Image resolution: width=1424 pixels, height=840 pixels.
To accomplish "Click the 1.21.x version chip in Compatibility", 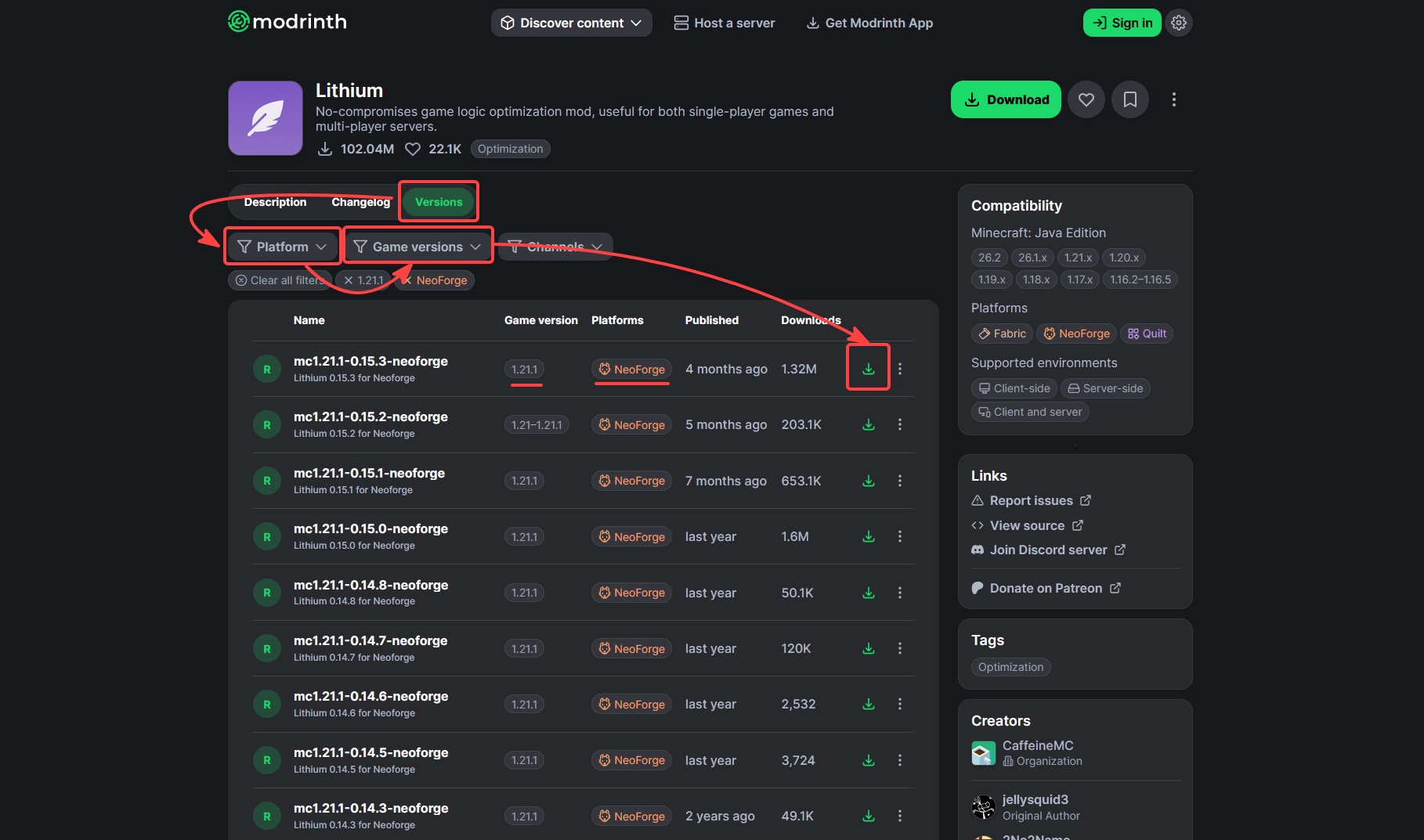I will coord(1078,258).
